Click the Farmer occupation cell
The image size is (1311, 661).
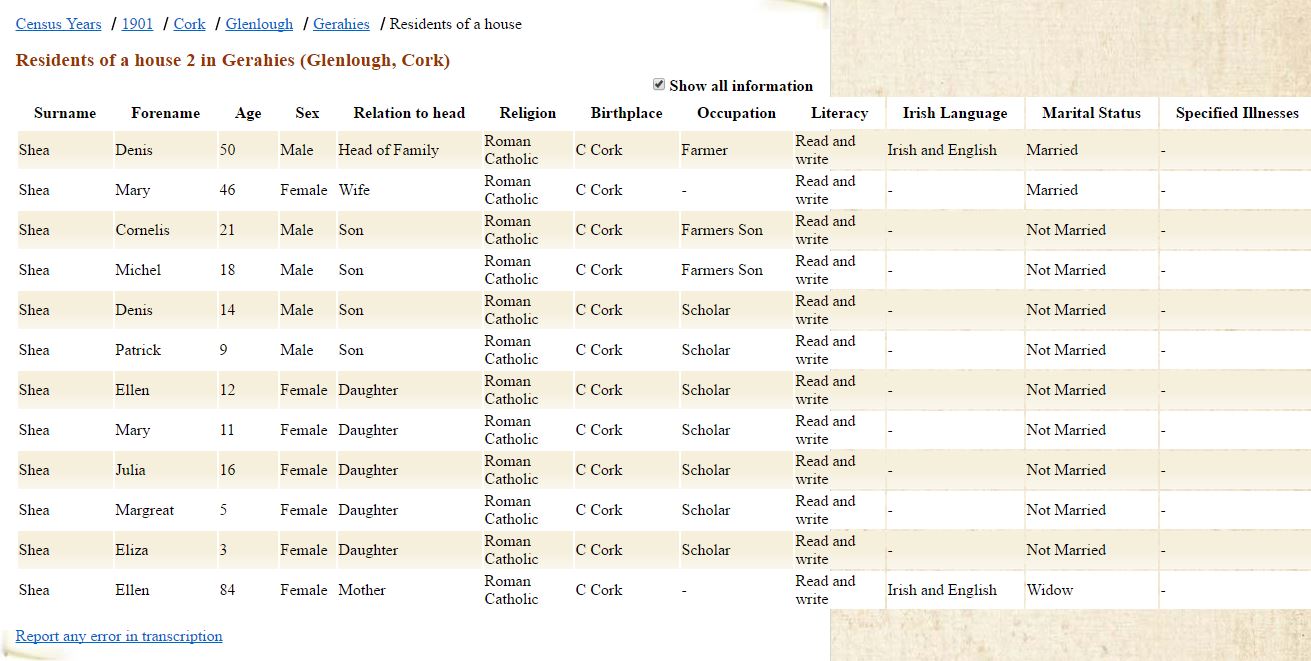705,150
